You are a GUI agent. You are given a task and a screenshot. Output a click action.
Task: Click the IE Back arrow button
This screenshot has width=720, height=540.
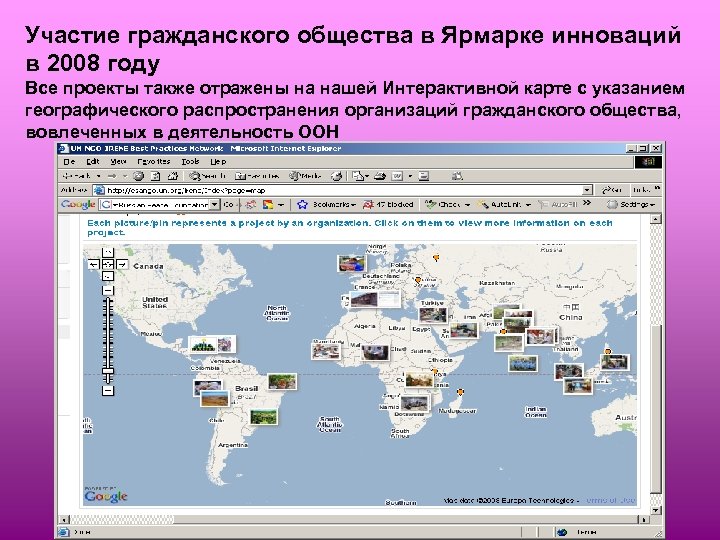[x=78, y=176]
